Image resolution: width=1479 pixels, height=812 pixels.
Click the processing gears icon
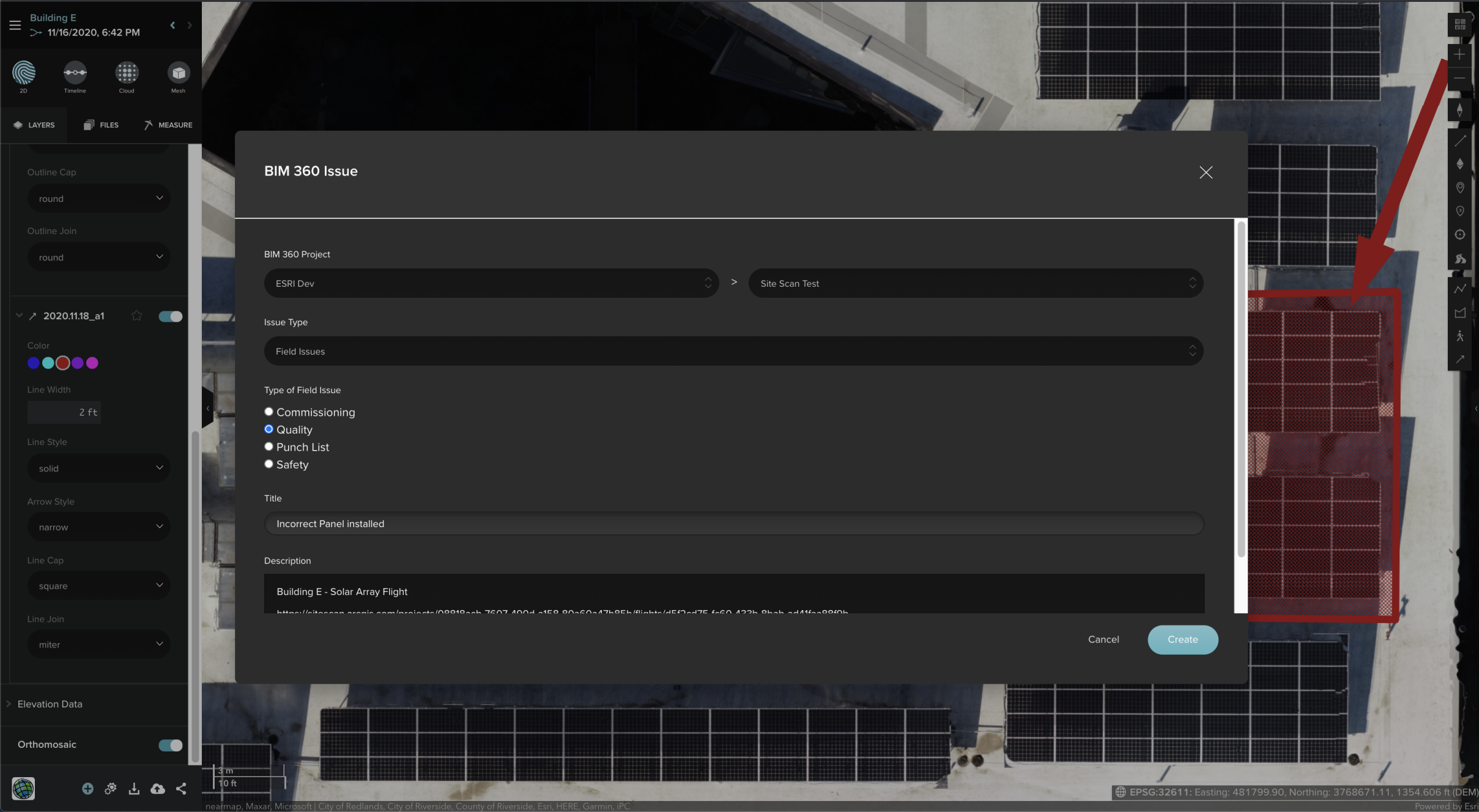pos(111,789)
